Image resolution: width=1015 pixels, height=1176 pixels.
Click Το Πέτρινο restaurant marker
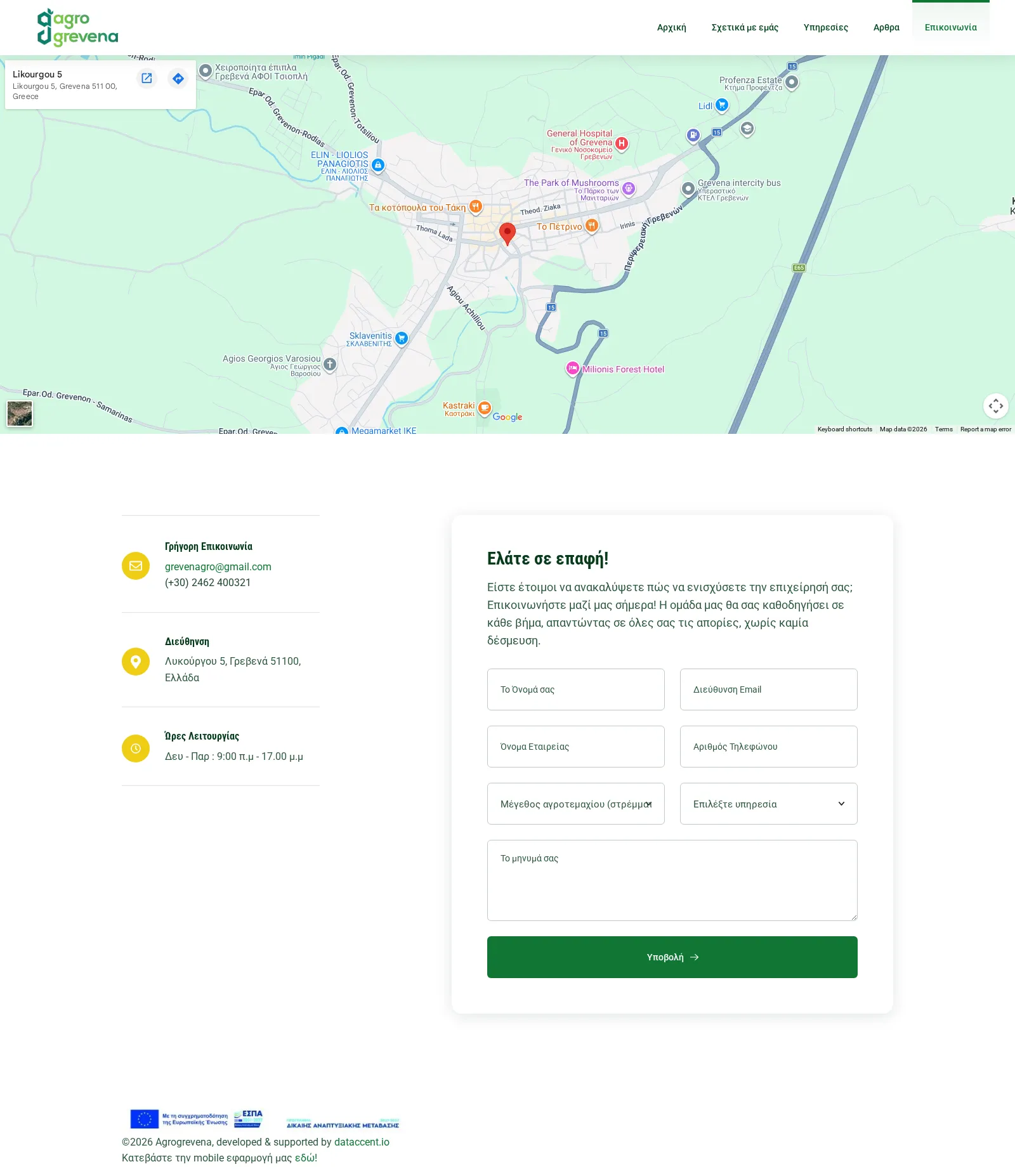click(591, 225)
